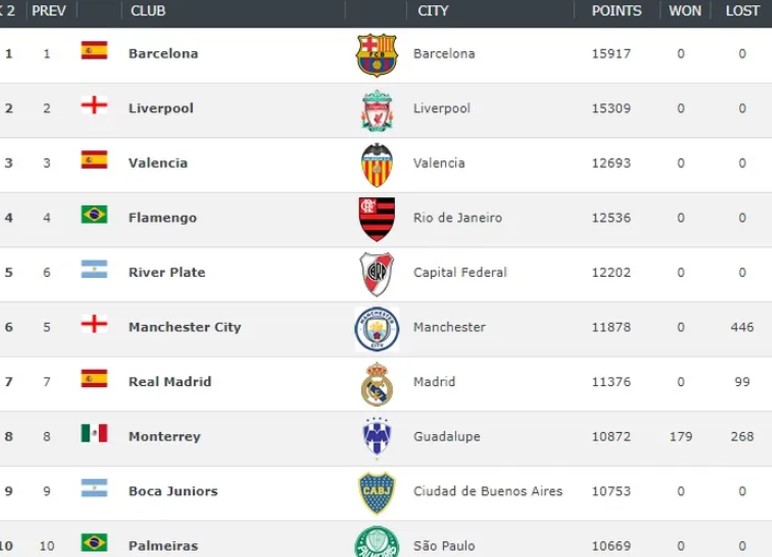The image size is (772, 557).
Task: Sort table by POINTS column header
Action: [x=616, y=11]
